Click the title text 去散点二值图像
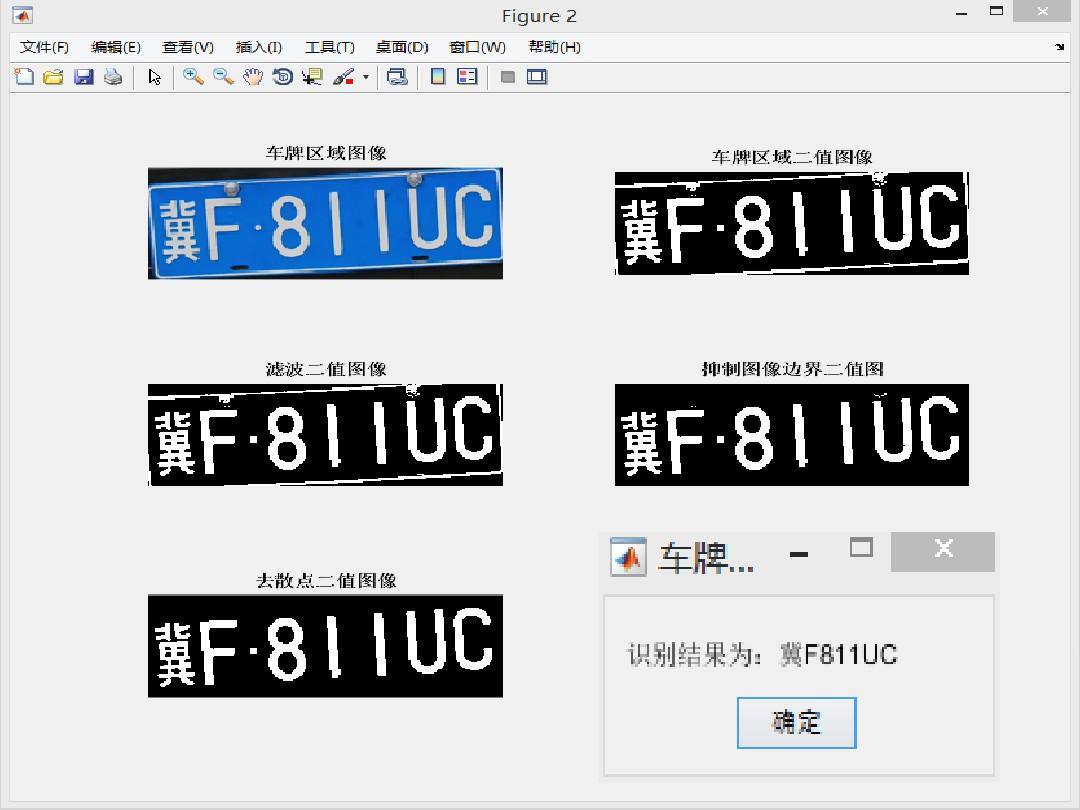 [326, 581]
